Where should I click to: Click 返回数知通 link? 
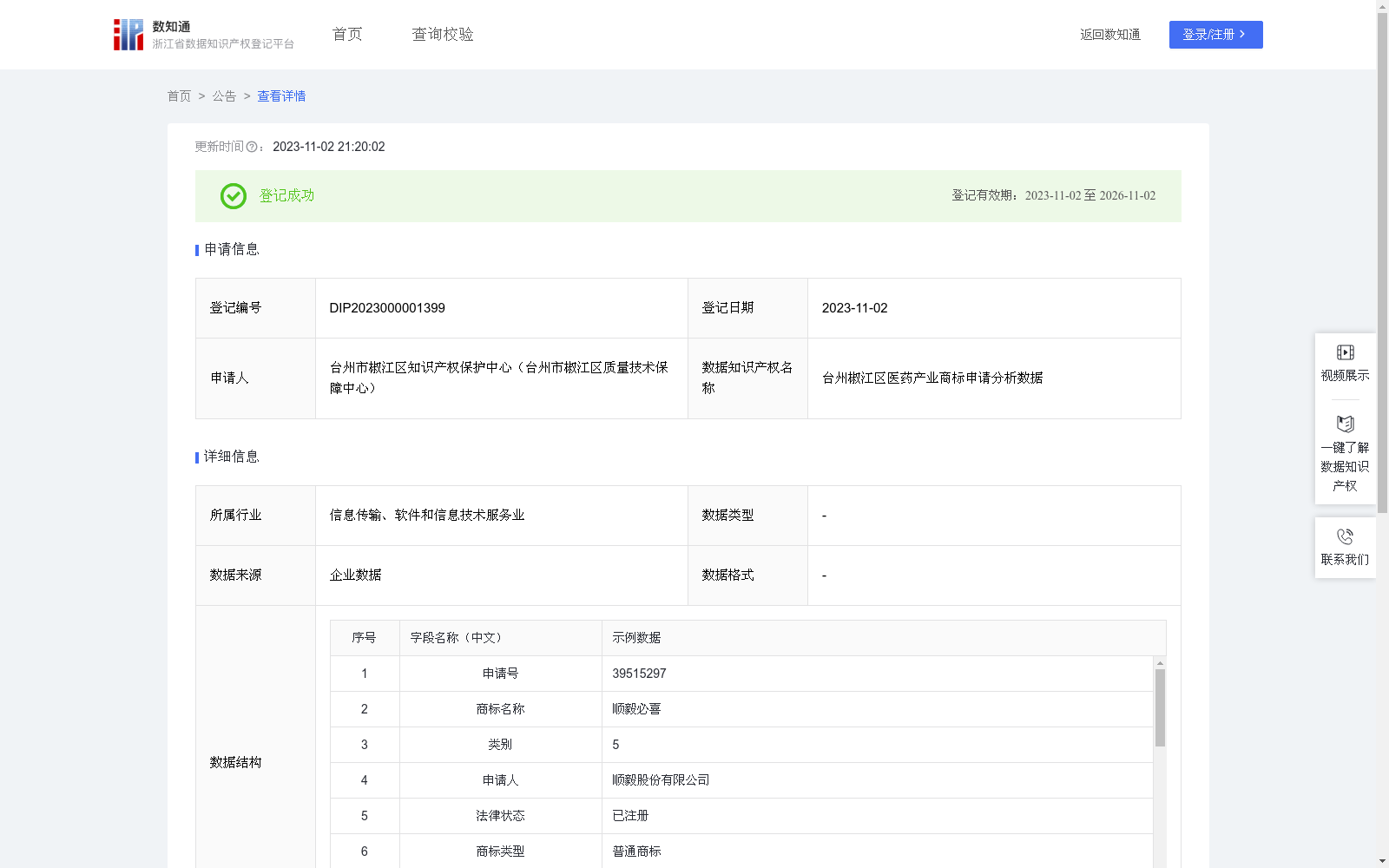click(1110, 35)
